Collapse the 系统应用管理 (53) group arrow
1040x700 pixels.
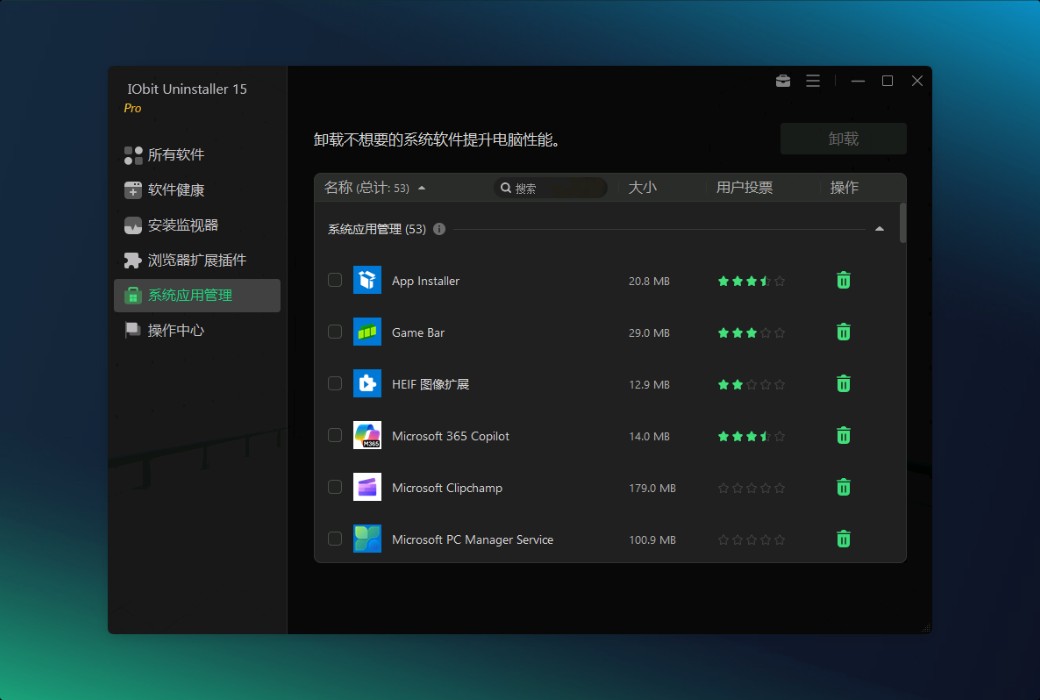click(879, 229)
